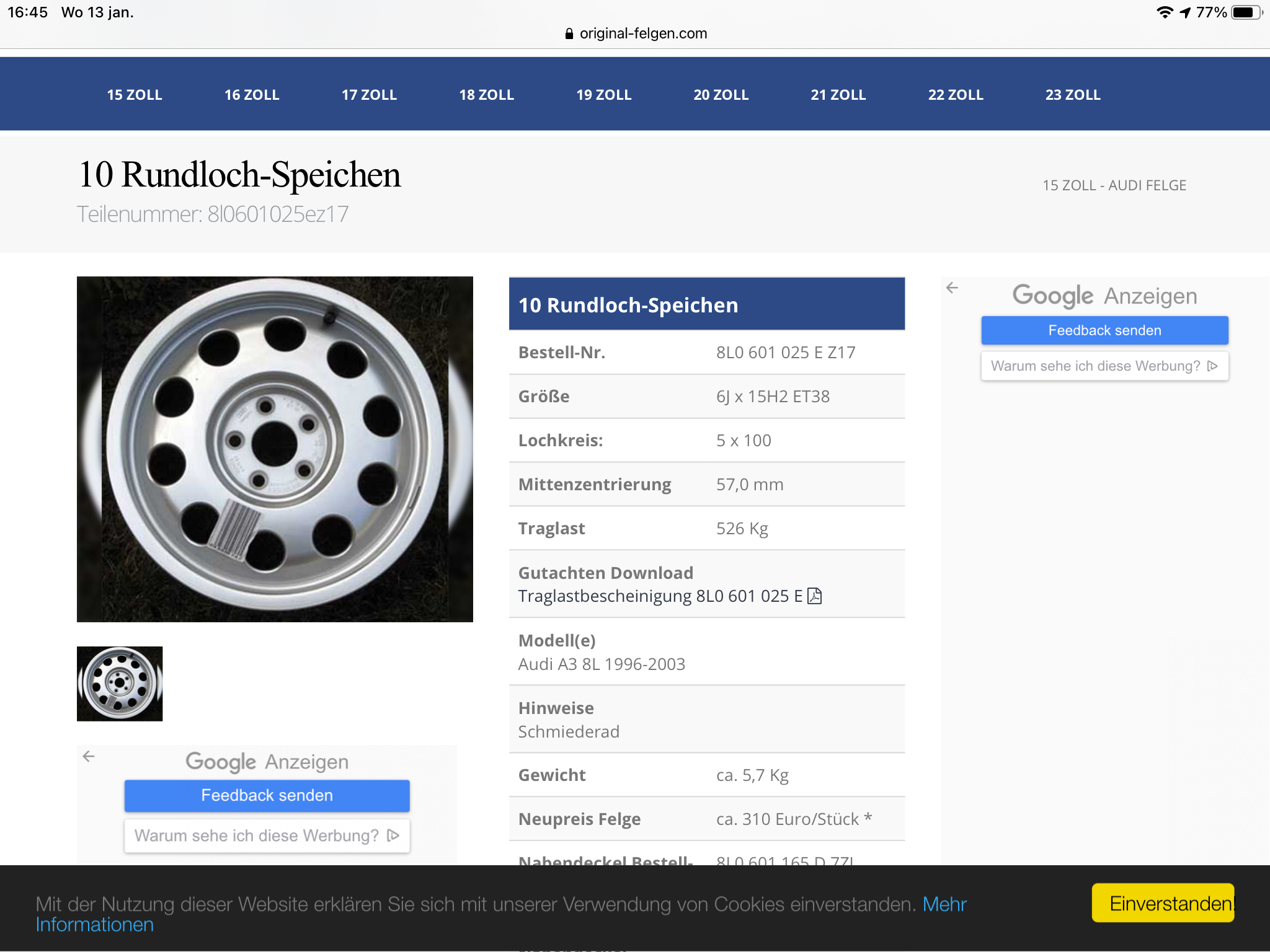Viewport: 1270px width, 952px height.
Task: Click the Google Anzeigen label in right ad
Action: click(x=1104, y=296)
